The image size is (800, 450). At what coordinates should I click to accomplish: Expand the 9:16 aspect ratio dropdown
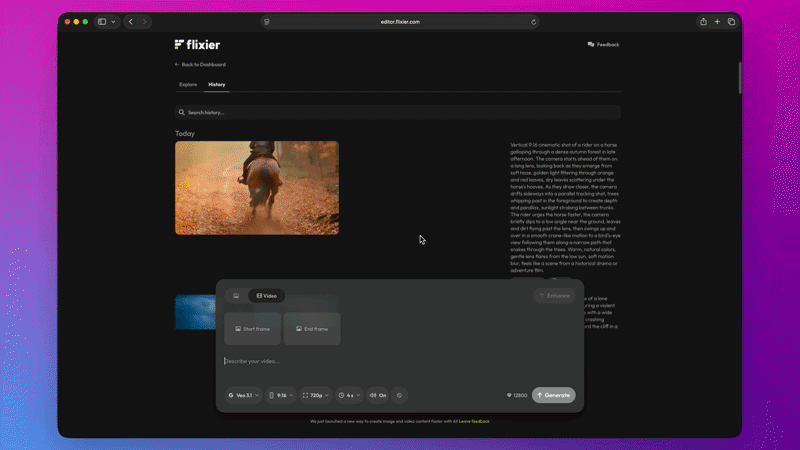coord(281,395)
